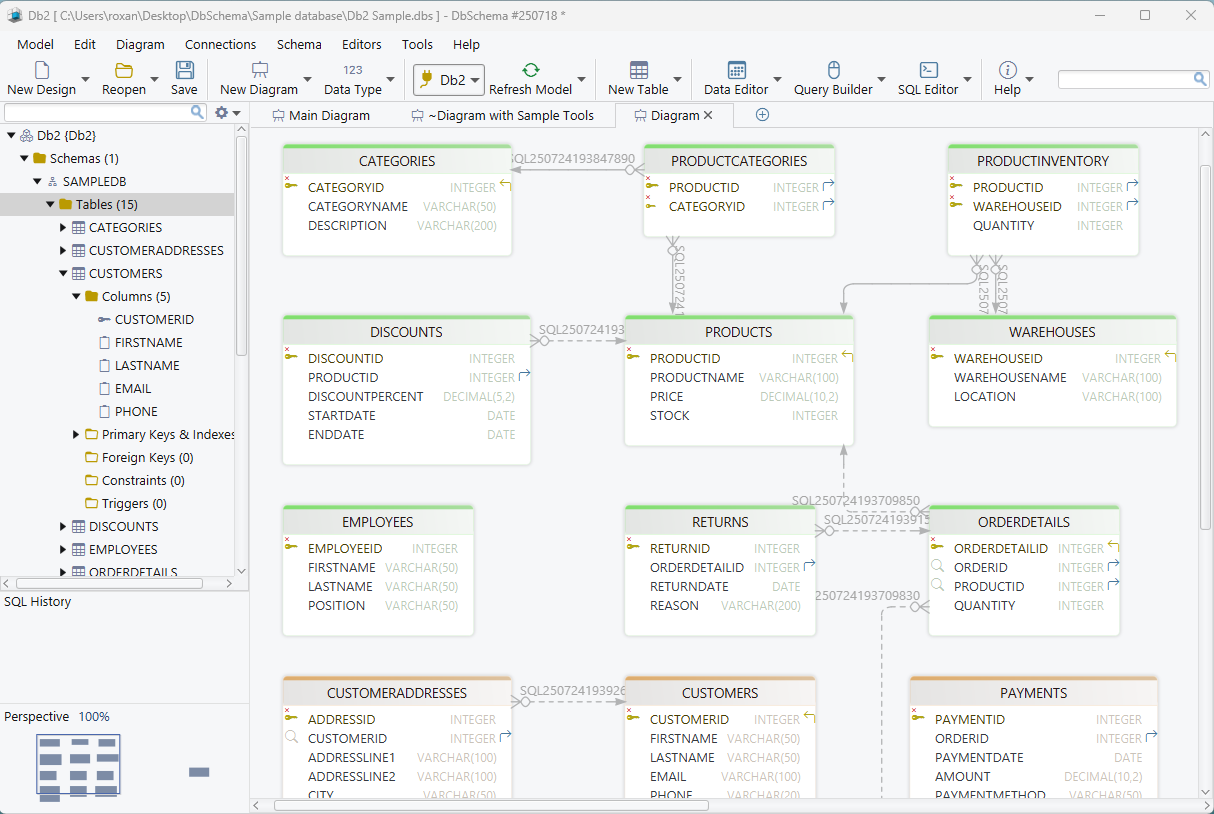Screen dimensions: 1214x814
Task: Click the New Table icon
Action: (638, 70)
